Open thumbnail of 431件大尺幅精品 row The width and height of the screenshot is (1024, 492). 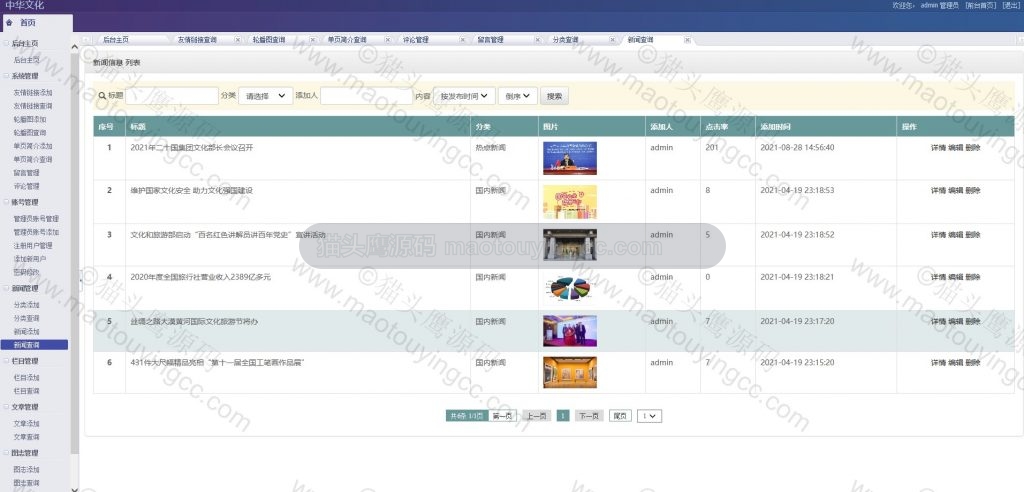(569, 372)
